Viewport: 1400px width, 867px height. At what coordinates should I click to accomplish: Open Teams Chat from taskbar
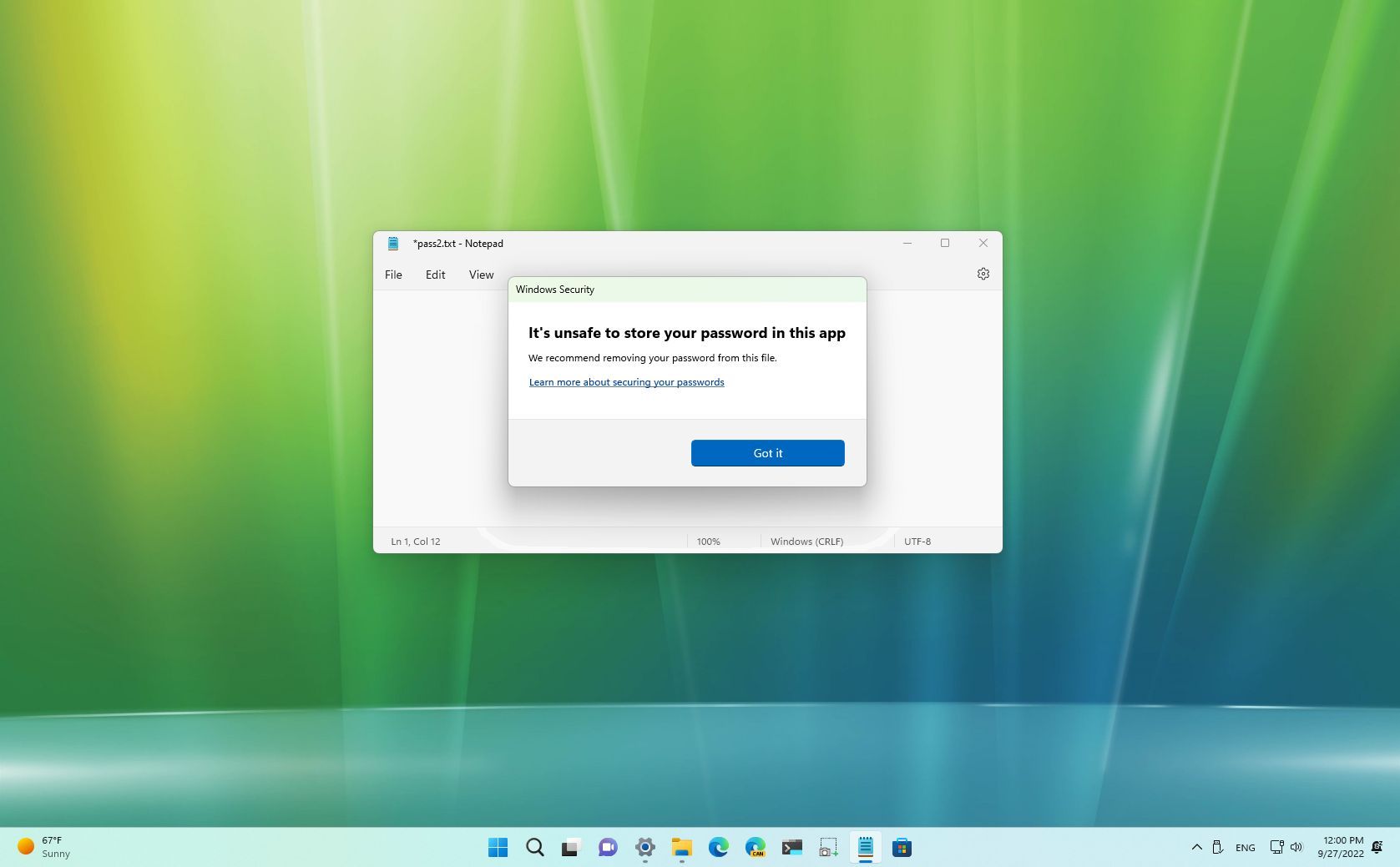[607, 847]
